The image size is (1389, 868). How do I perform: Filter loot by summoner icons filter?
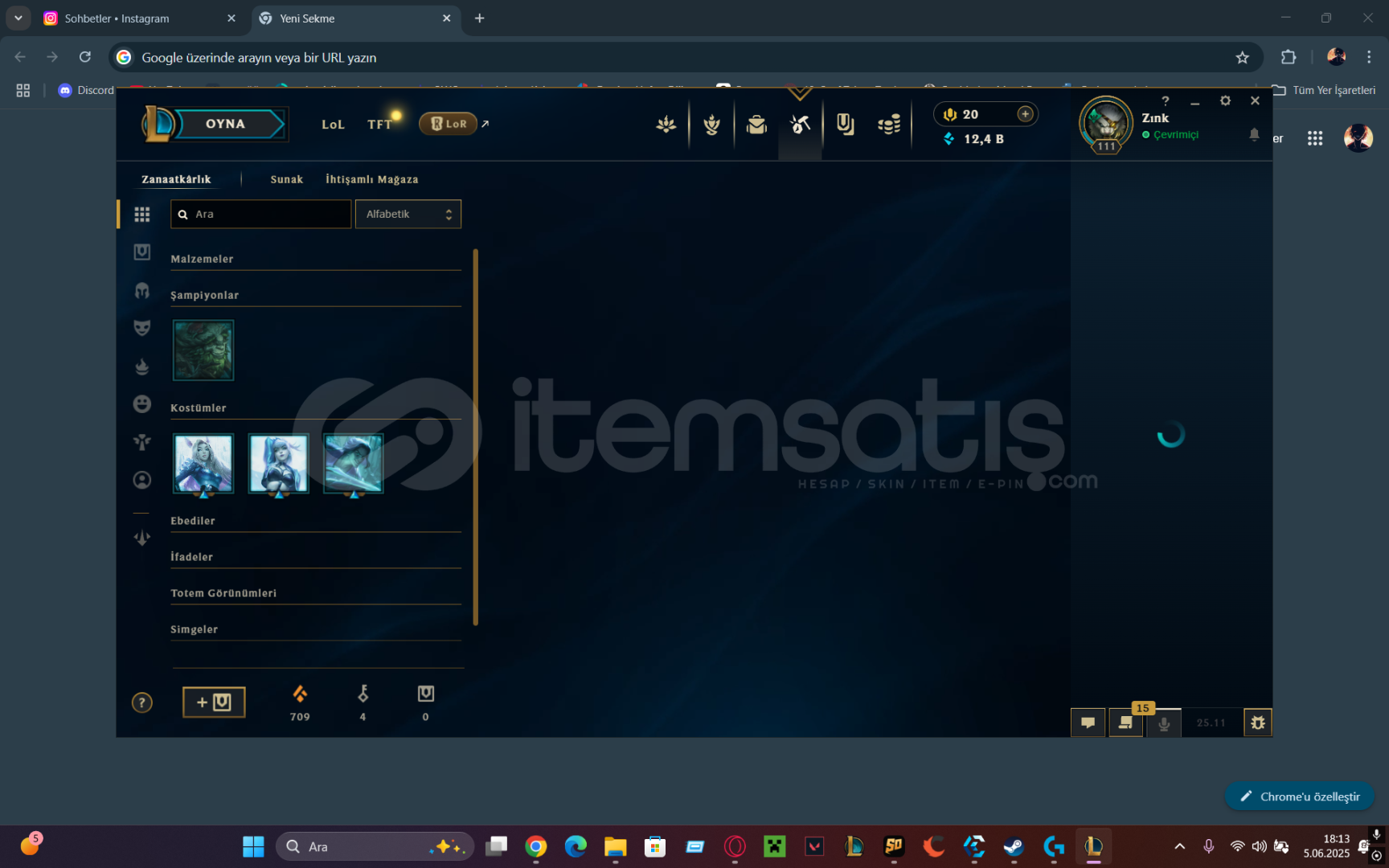click(x=142, y=480)
